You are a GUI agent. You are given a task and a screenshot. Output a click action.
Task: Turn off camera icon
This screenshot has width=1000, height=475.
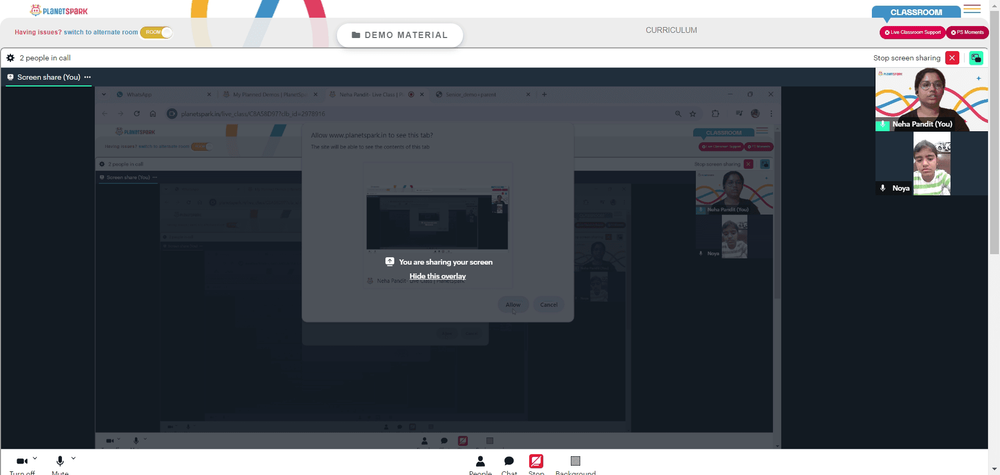click(x=22, y=461)
